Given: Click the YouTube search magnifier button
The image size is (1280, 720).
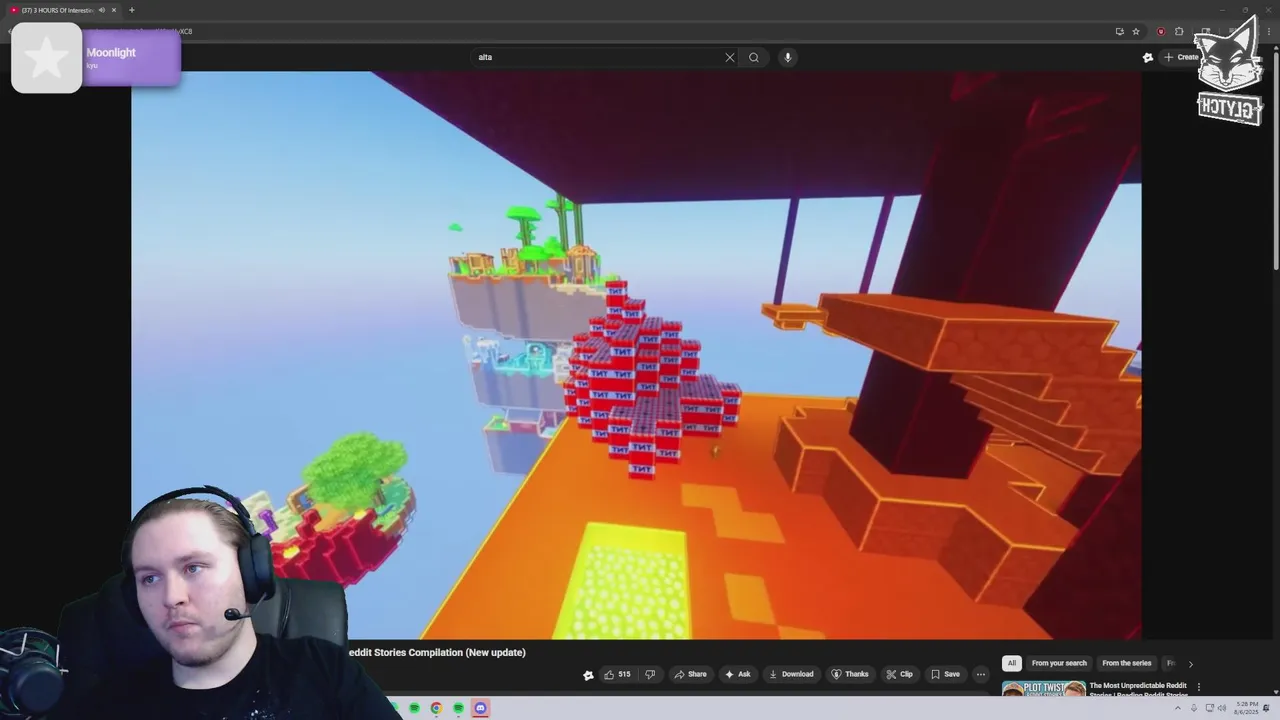Looking at the screenshot, I should [x=754, y=57].
